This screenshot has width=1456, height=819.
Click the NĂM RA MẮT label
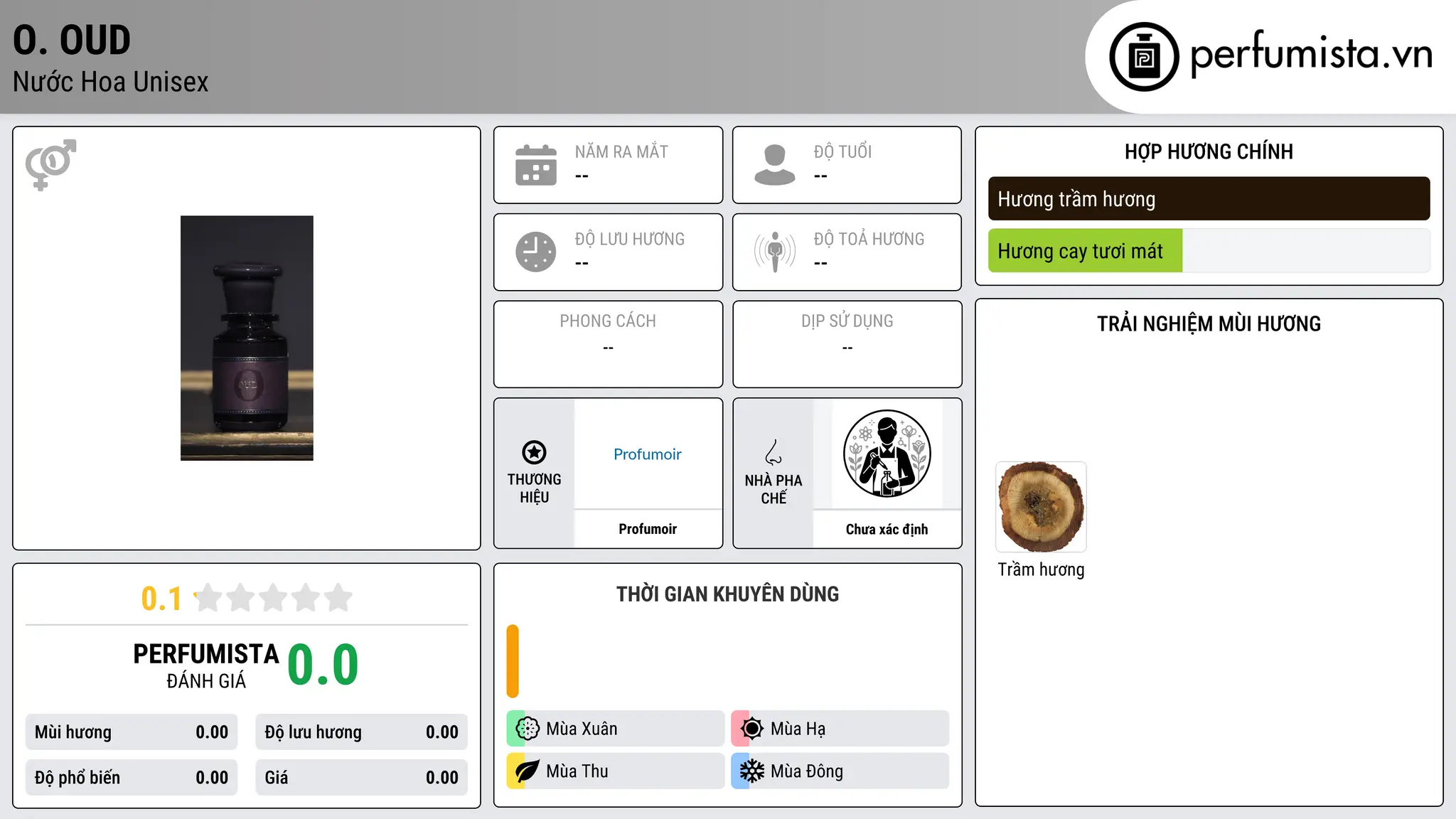(621, 152)
